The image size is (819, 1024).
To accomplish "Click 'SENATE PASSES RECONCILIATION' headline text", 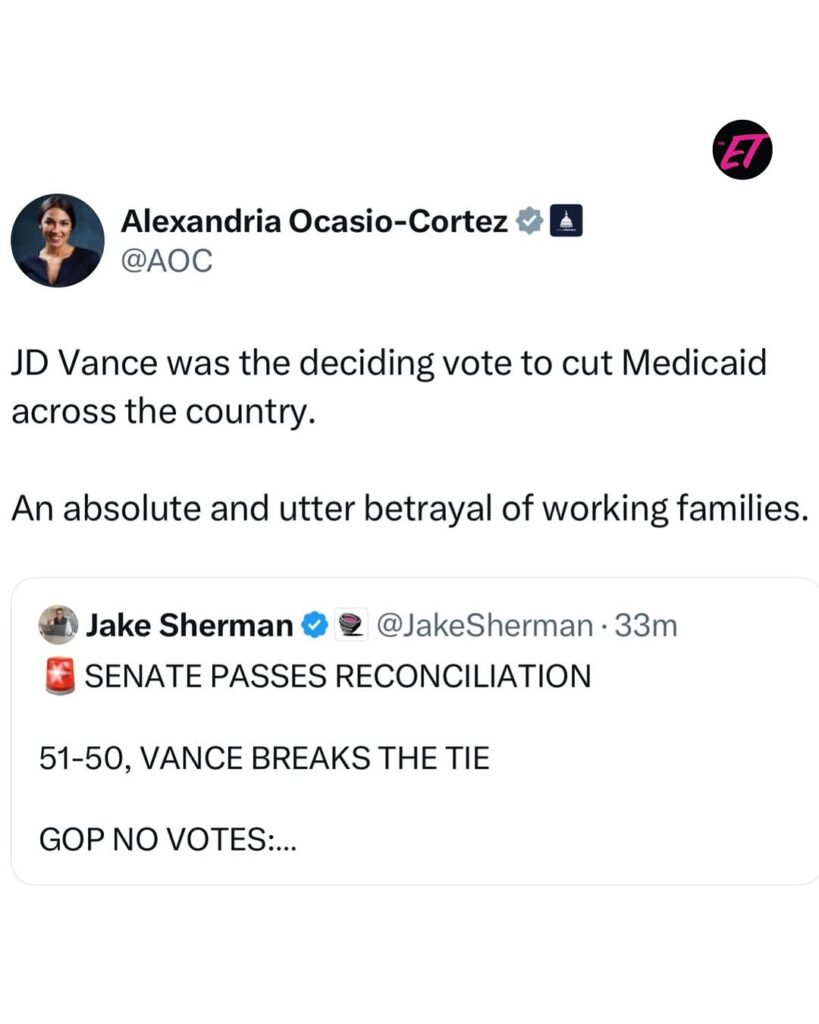I will coord(338,677).
